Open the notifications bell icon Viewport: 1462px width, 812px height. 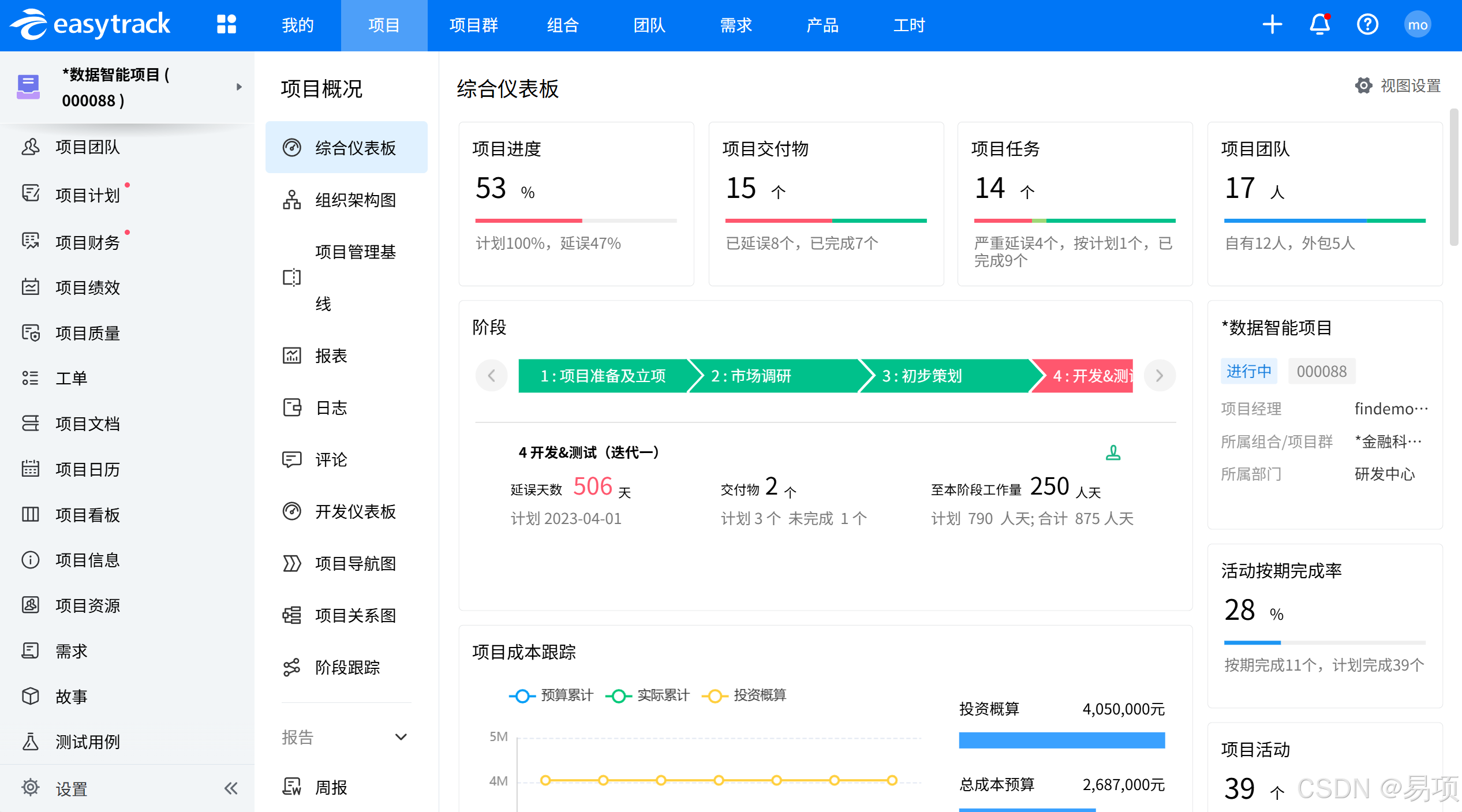1319,25
